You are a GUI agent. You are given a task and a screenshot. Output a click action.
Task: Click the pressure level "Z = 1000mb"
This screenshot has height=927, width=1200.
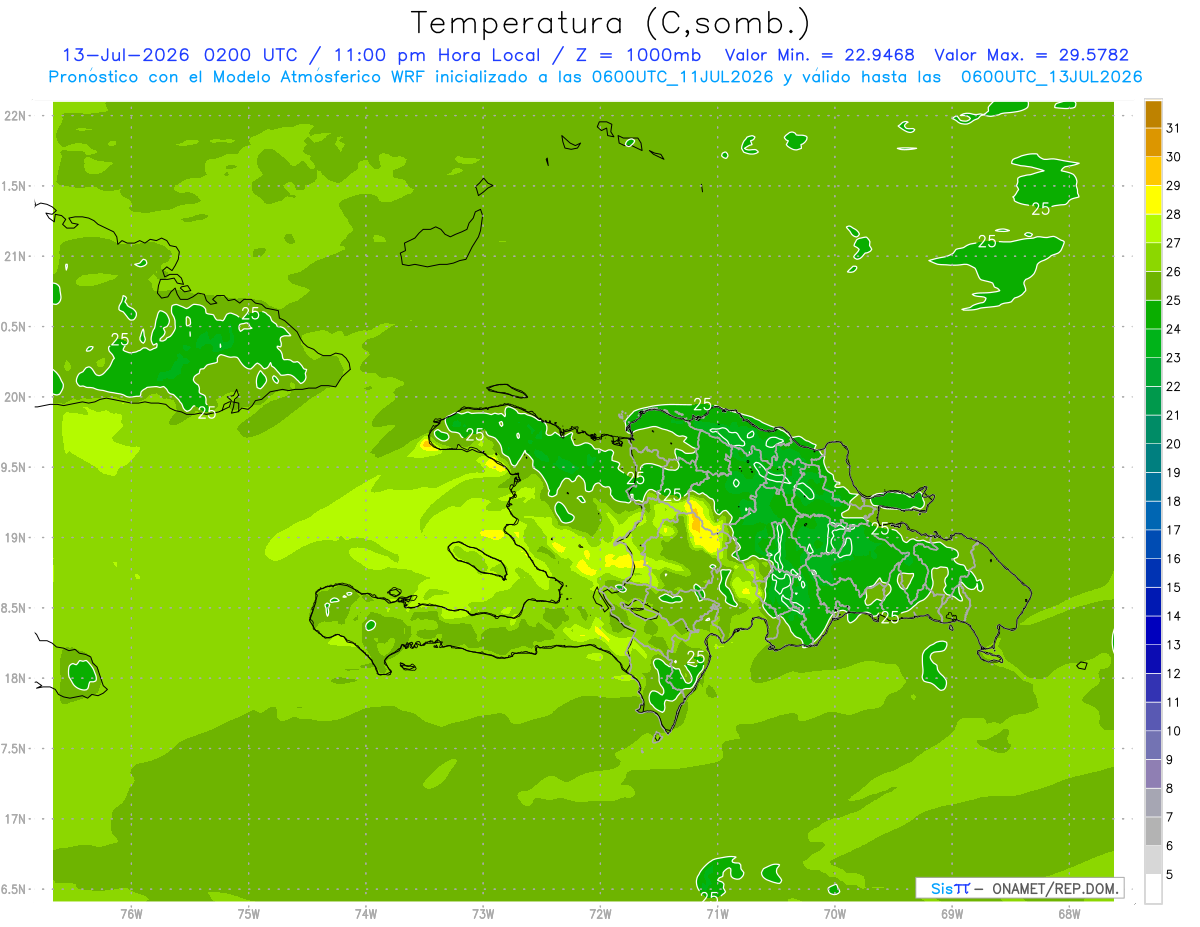(634, 55)
